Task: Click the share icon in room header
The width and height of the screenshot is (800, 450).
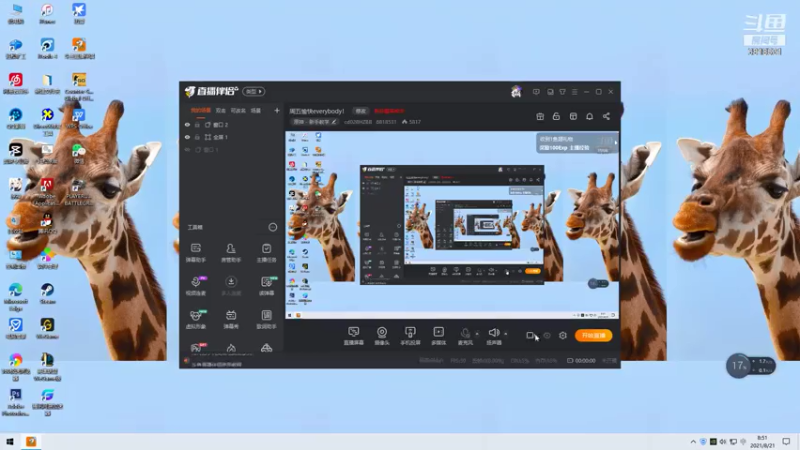Action: coord(606,116)
